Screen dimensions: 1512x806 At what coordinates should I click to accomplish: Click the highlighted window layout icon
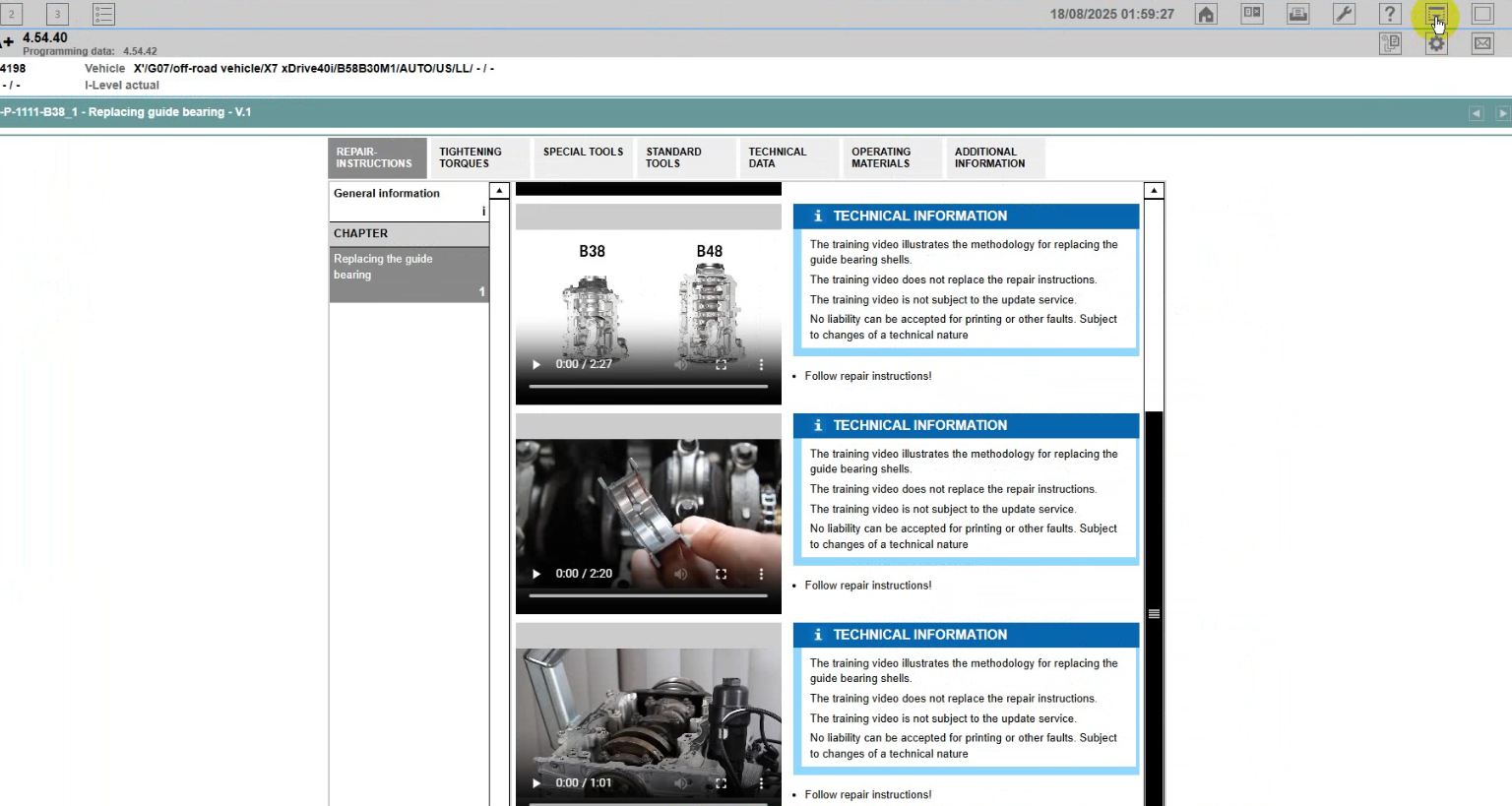[x=1436, y=14]
